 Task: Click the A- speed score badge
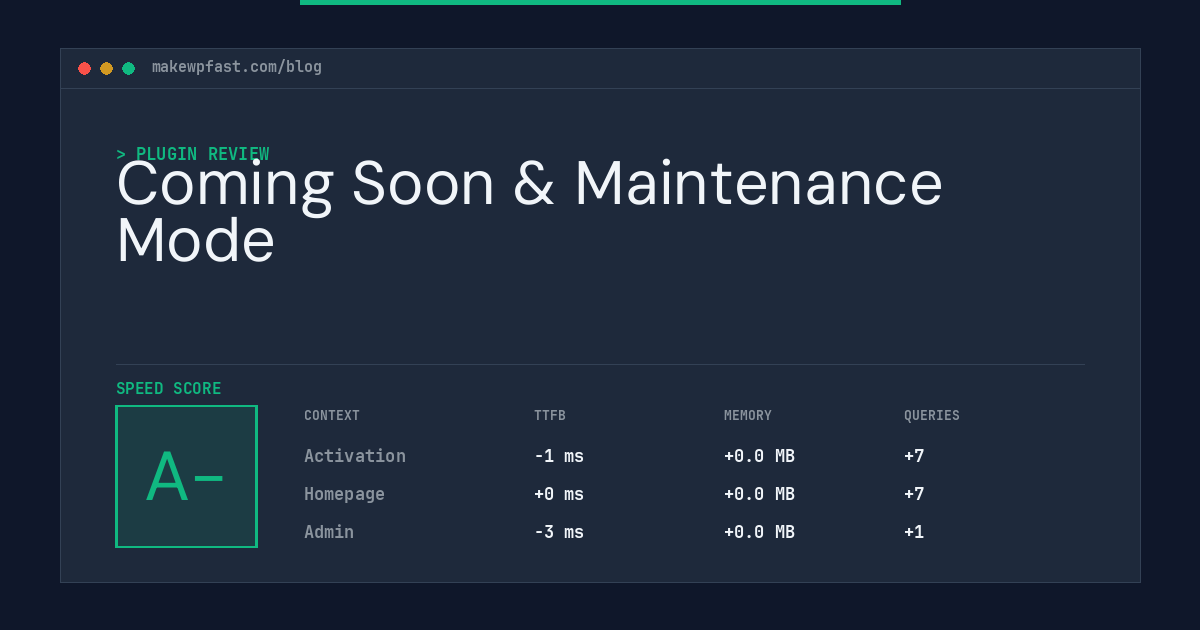point(186,476)
